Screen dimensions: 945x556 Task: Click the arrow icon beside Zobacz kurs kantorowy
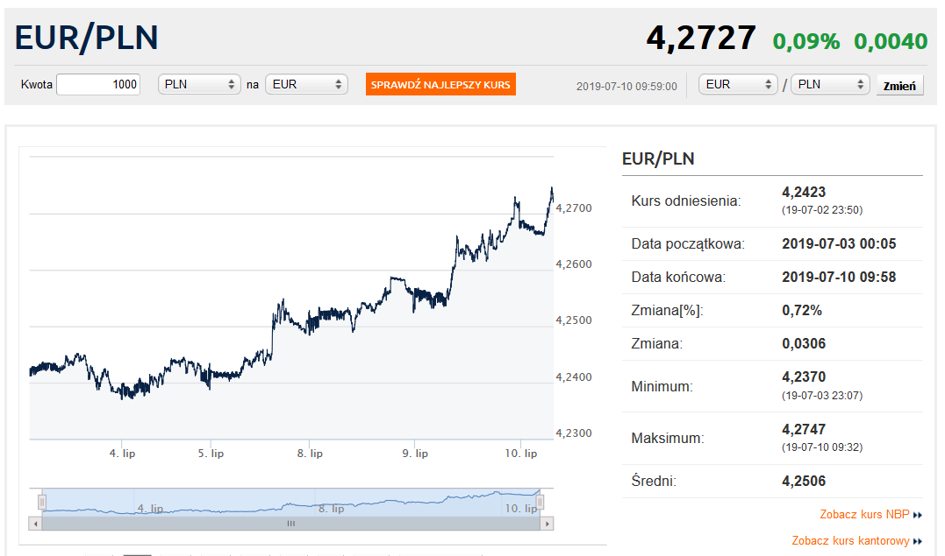point(917,542)
